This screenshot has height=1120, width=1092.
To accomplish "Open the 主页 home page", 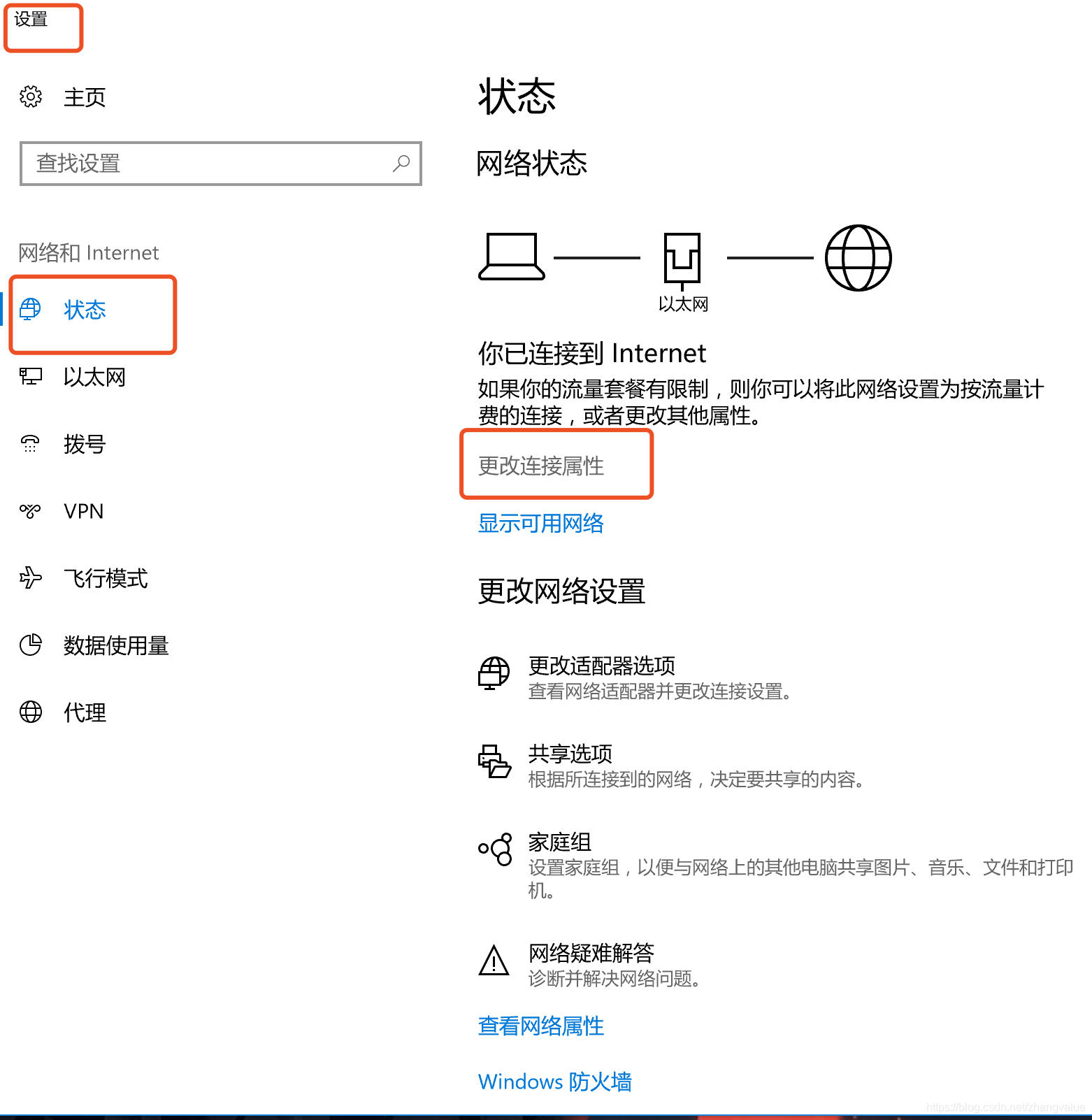I will tap(85, 97).
